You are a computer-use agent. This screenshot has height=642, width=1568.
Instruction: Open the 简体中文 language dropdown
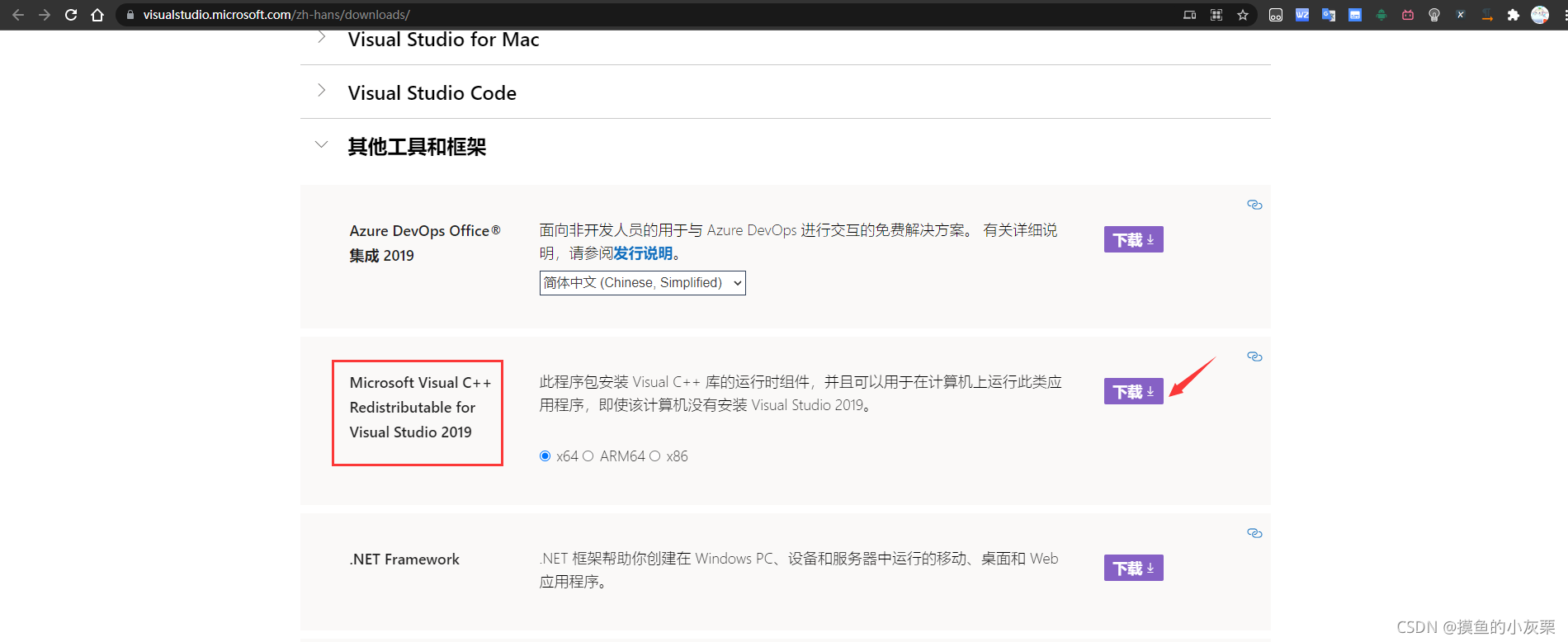[x=642, y=283]
